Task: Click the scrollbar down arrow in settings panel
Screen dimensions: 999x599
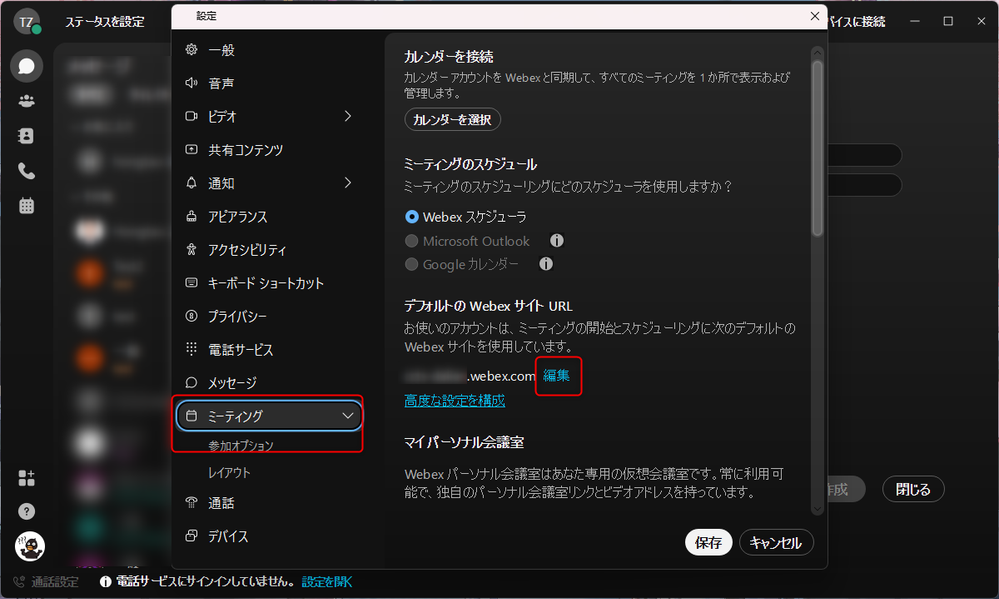Action: pos(817,509)
